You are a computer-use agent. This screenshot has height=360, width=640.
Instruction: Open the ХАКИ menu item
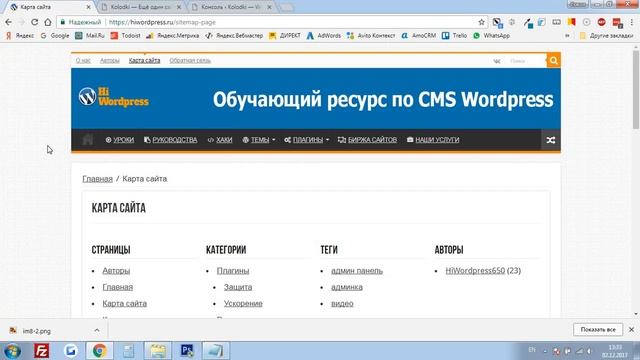click(220, 140)
